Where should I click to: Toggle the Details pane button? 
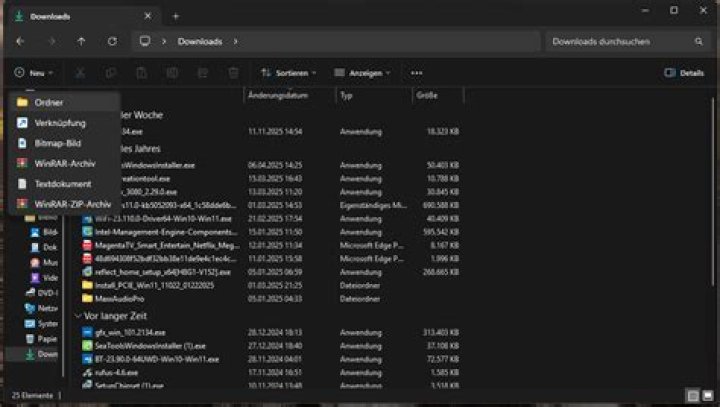coord(684,73)
